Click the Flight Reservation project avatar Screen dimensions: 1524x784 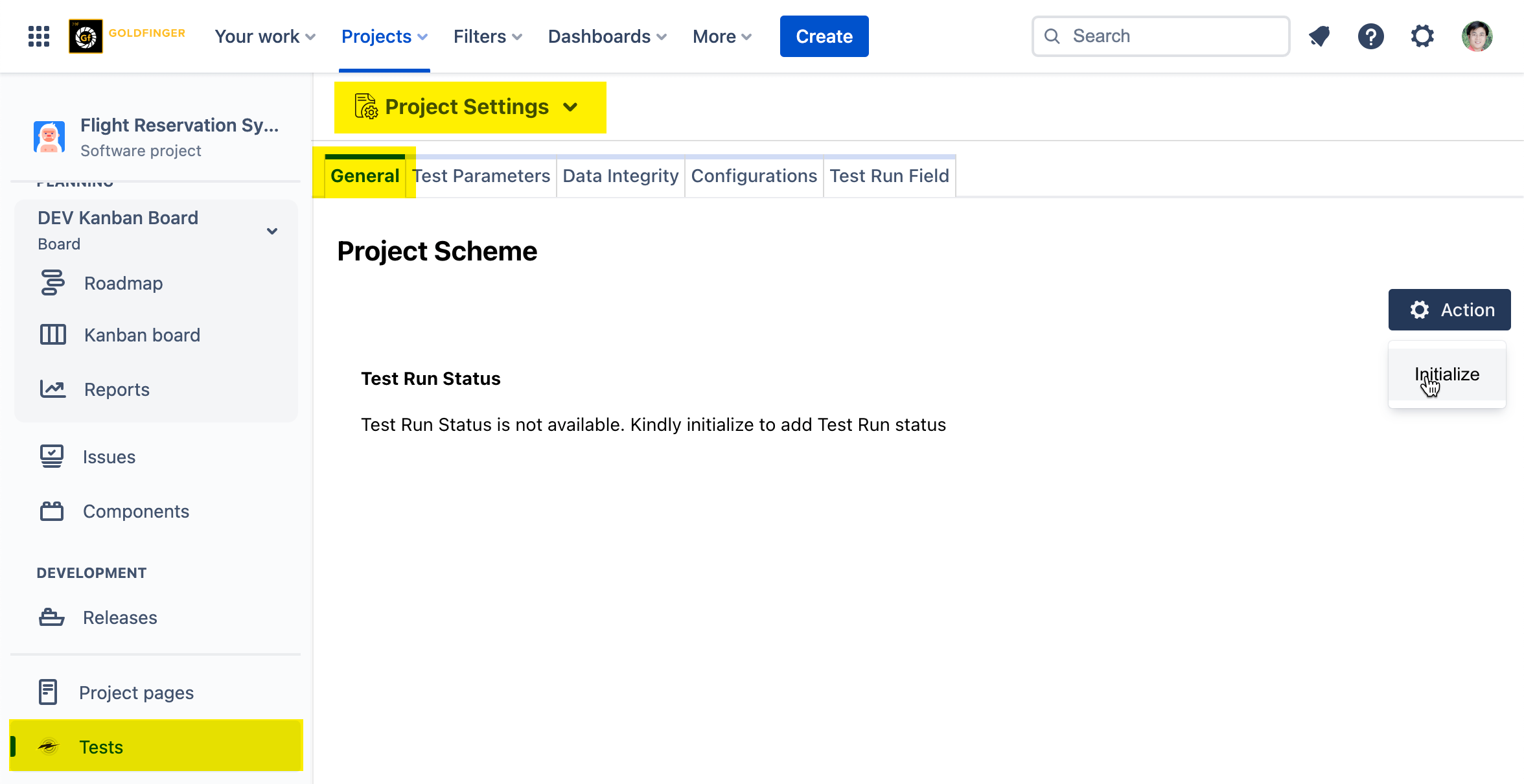49,137
